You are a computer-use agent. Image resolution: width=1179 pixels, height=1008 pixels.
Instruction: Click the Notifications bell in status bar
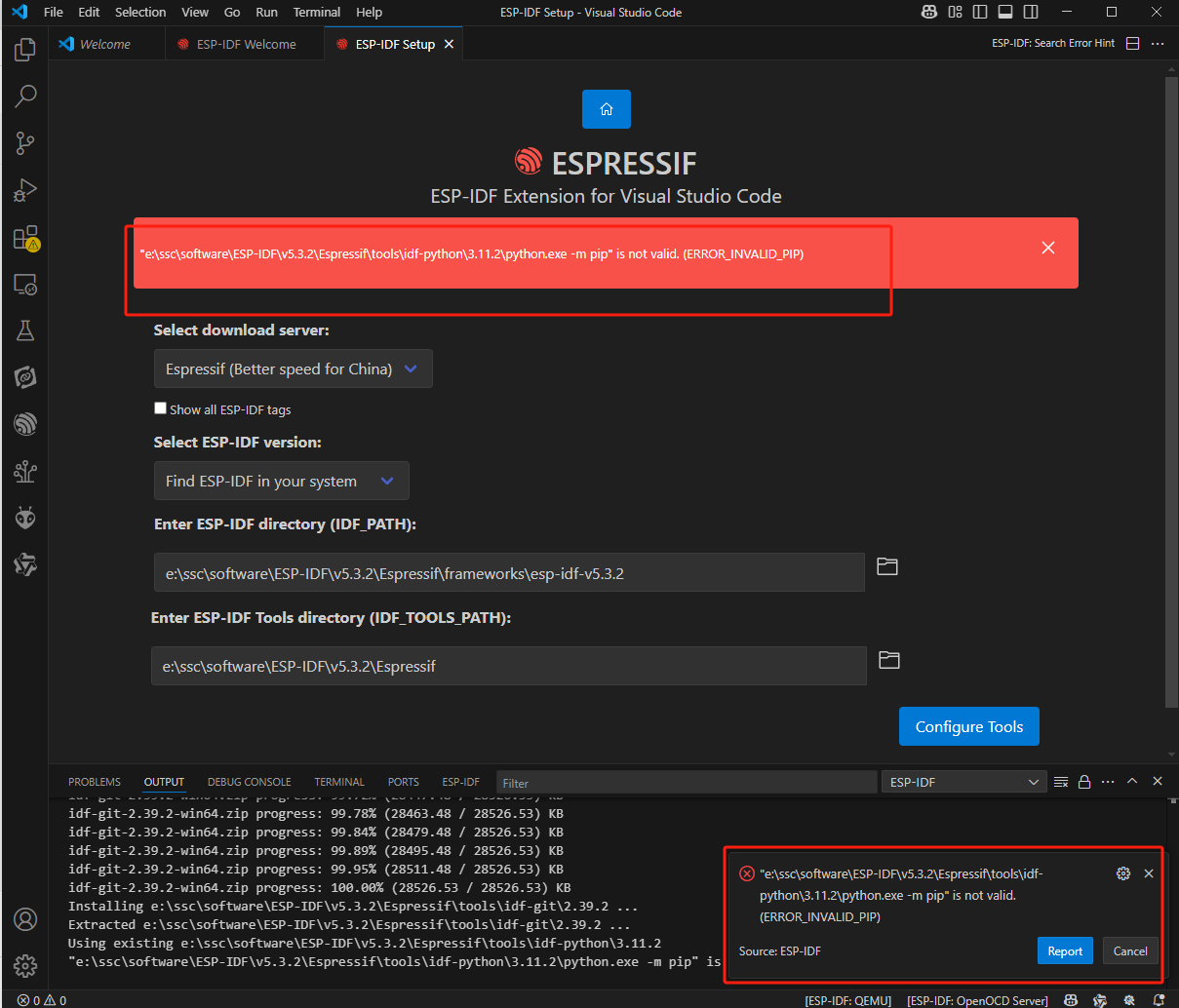coord(1159,1000)
